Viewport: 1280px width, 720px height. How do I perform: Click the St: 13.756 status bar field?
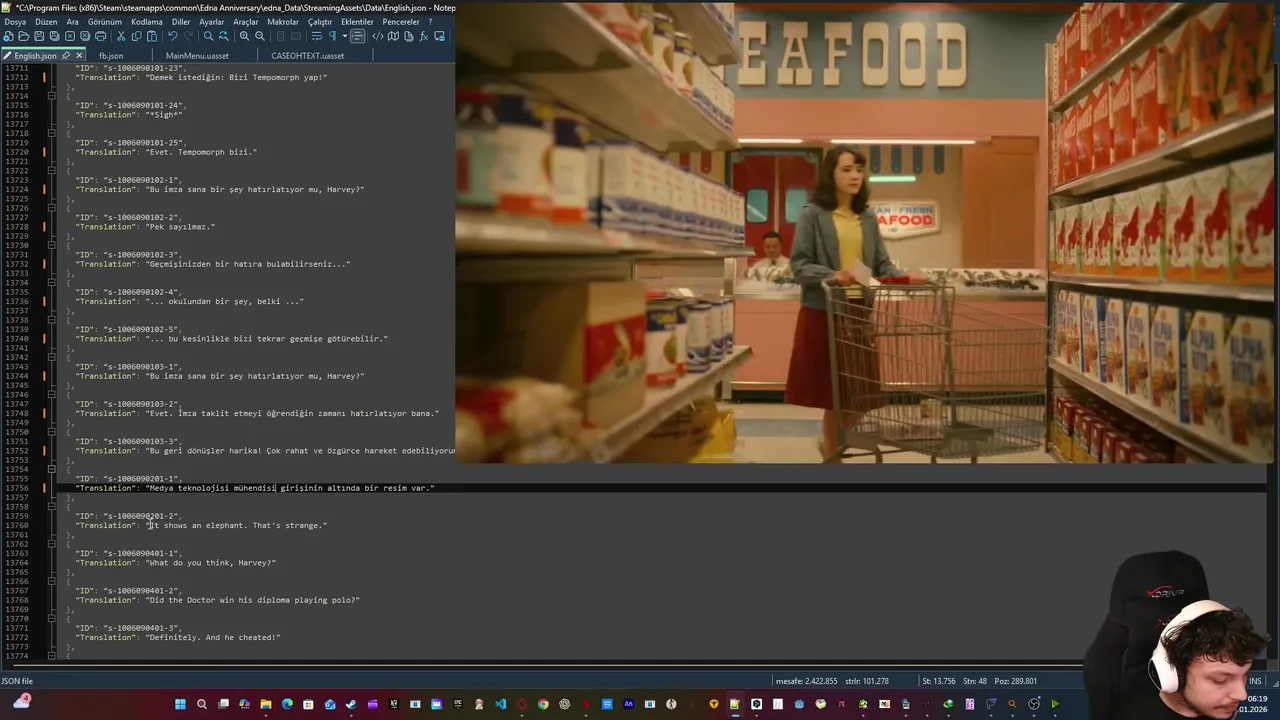[940, 681]
